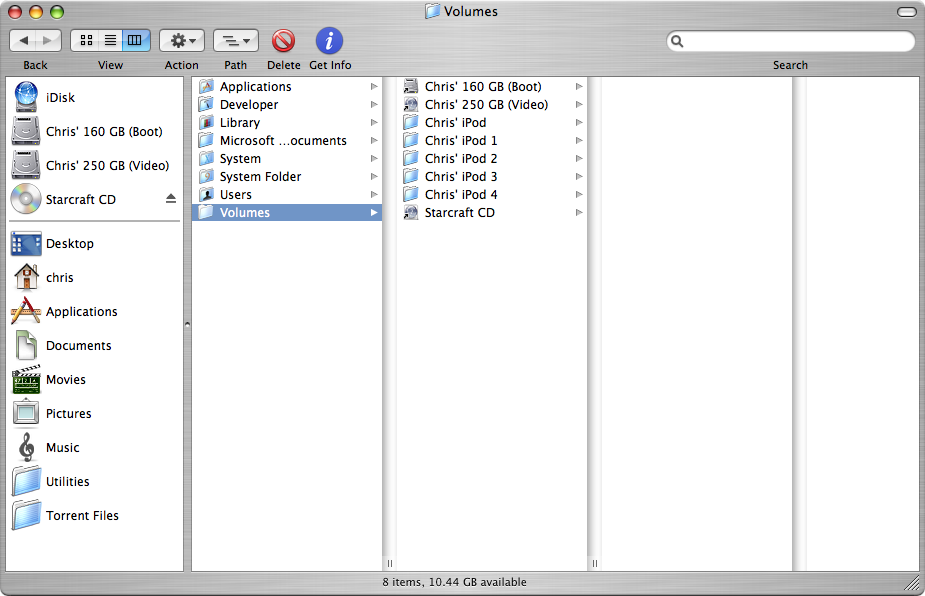925x596 pixels.
Task: Click the Get Info icon
Action: tap(329, 41)
